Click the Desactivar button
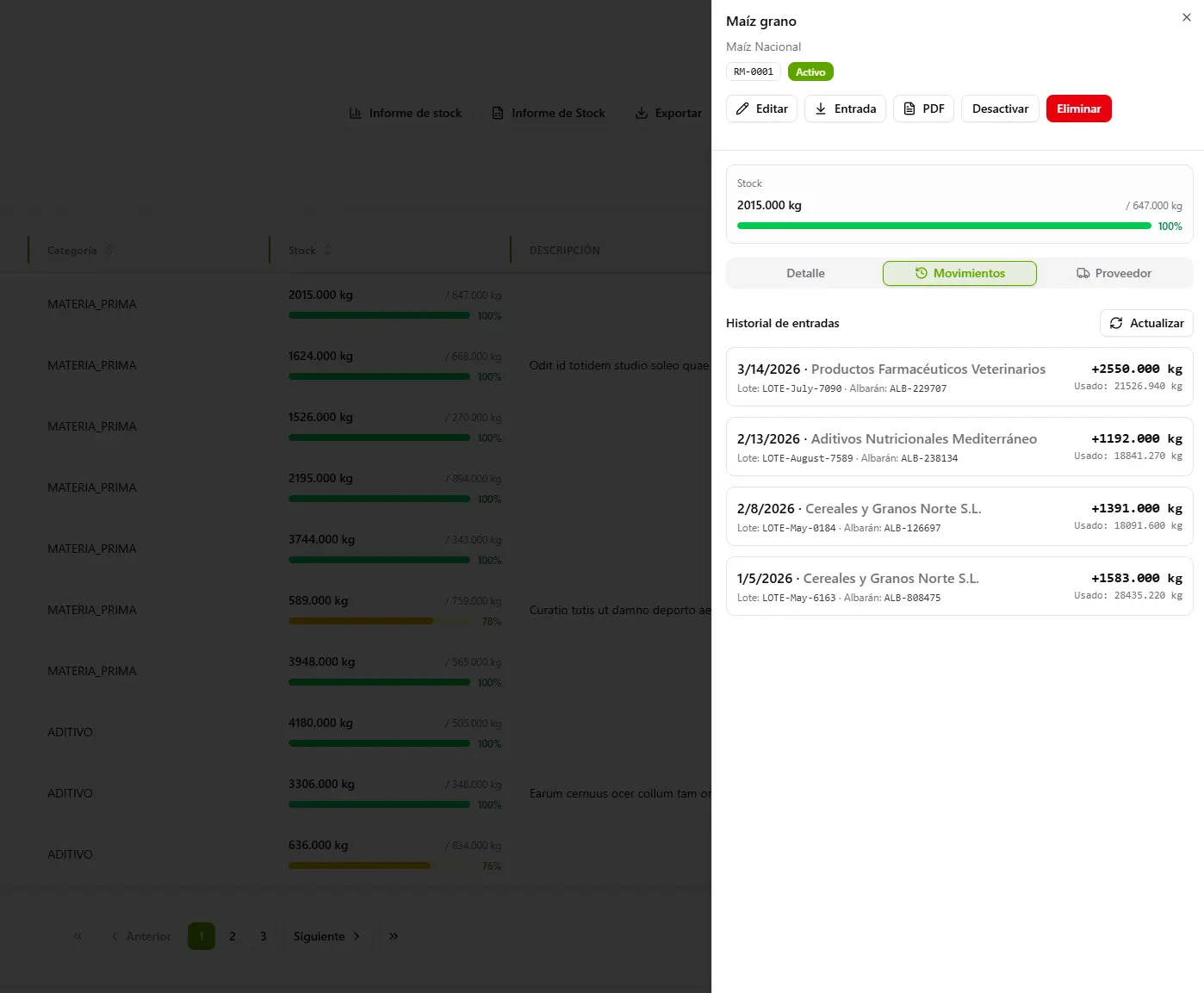The height and width of the screenshot is (993, 1204). pos(1000,109)
